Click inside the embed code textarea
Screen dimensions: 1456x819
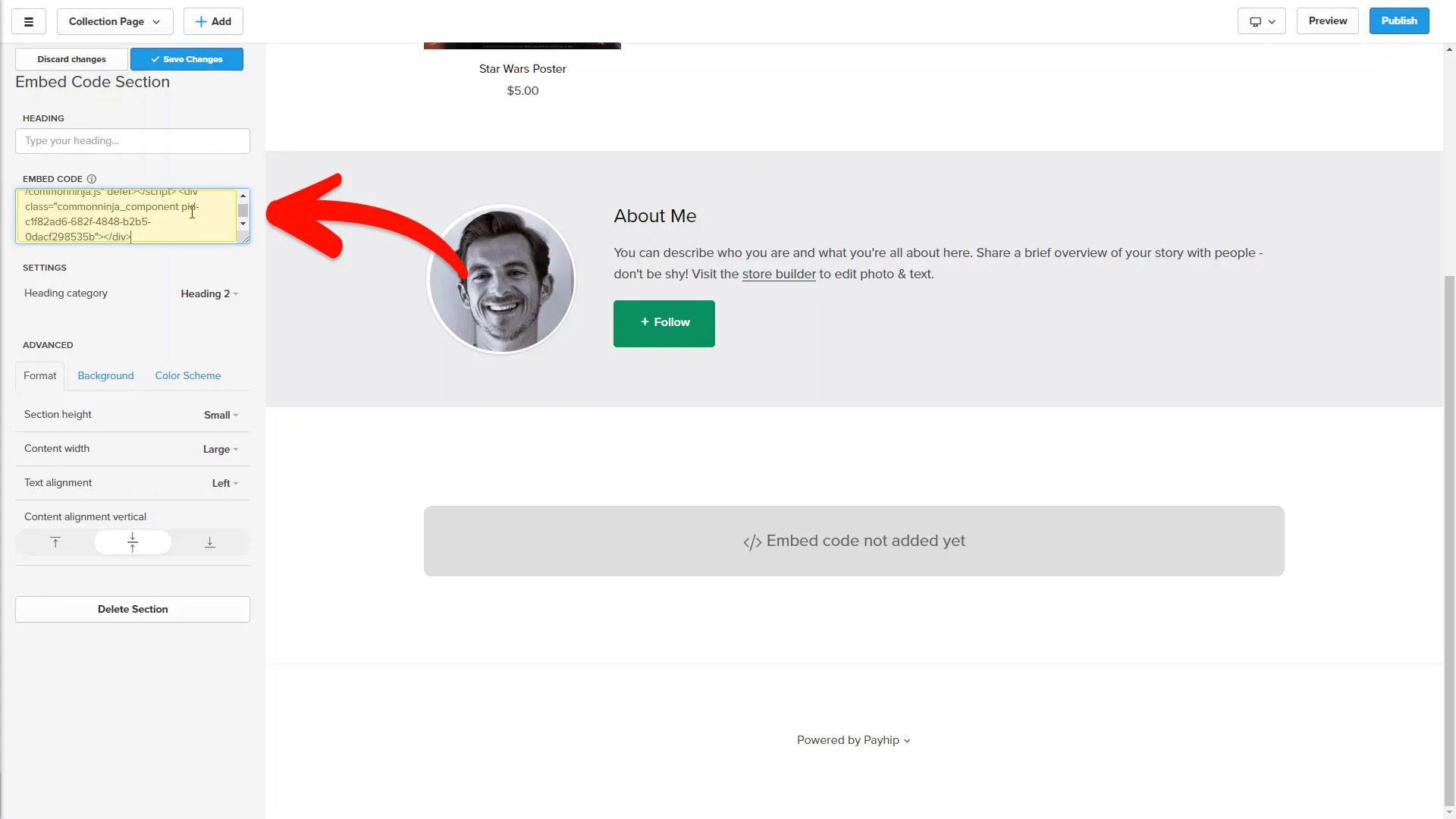click(x=127, y=216)
